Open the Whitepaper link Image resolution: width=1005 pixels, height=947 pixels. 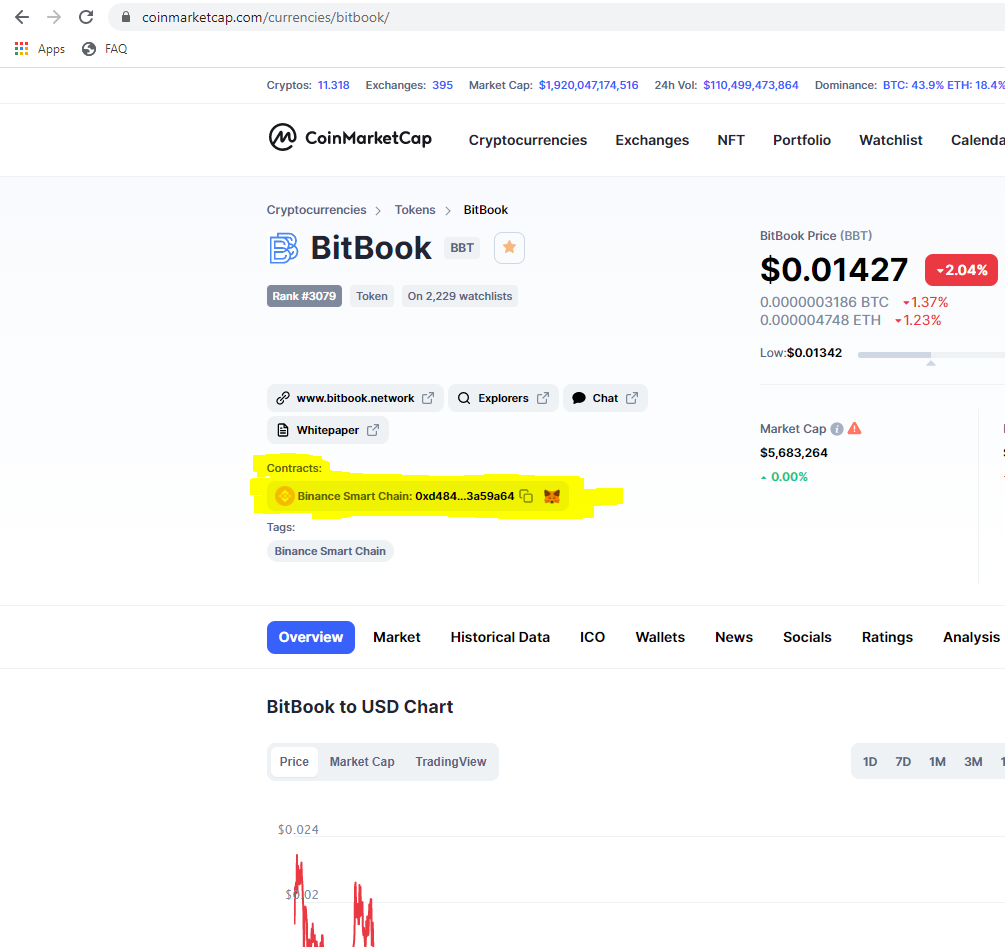328,430
